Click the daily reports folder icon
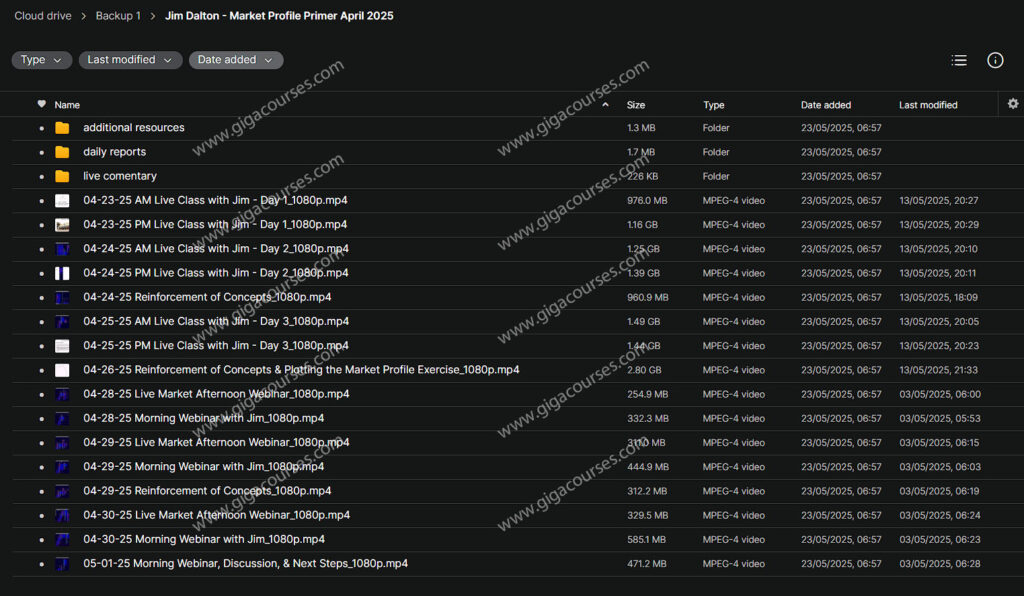Screen dimensions: 1024x596 pyautogui.click(x=62, y=152)
